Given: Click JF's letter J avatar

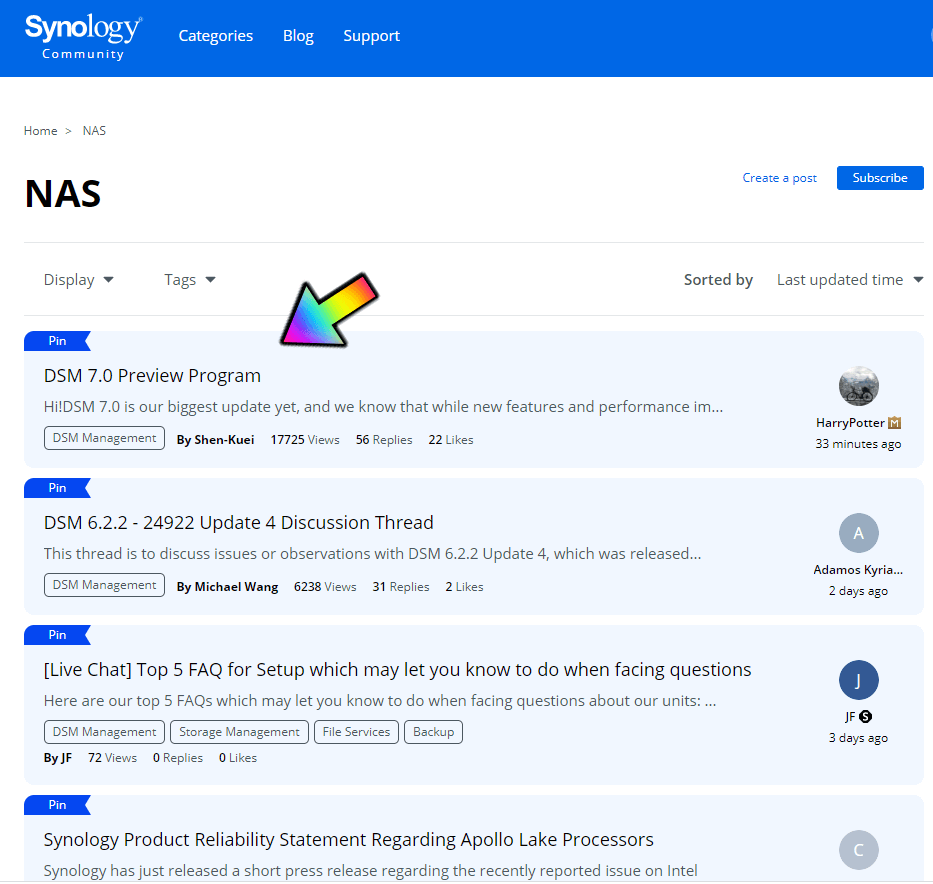Looking at the screenshot, I should tap(858, 680).
